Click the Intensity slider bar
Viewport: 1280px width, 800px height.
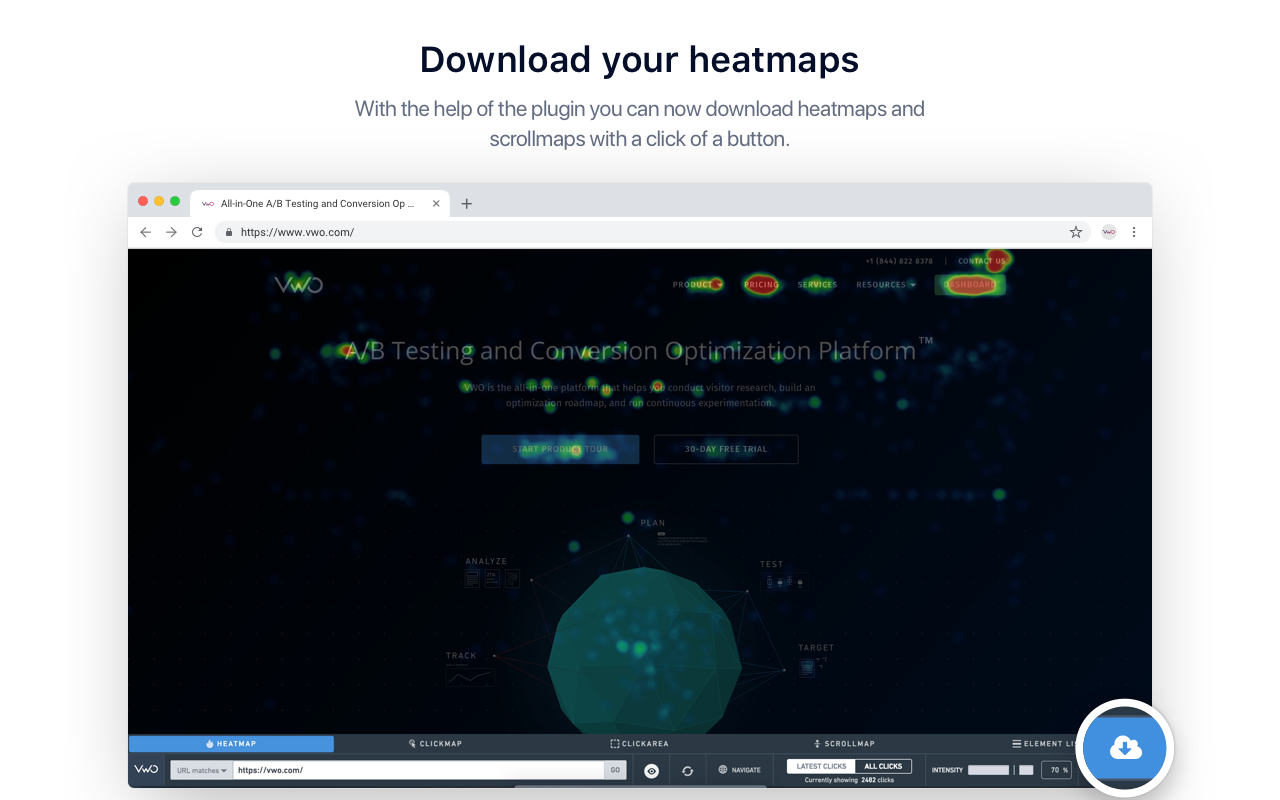989,770
